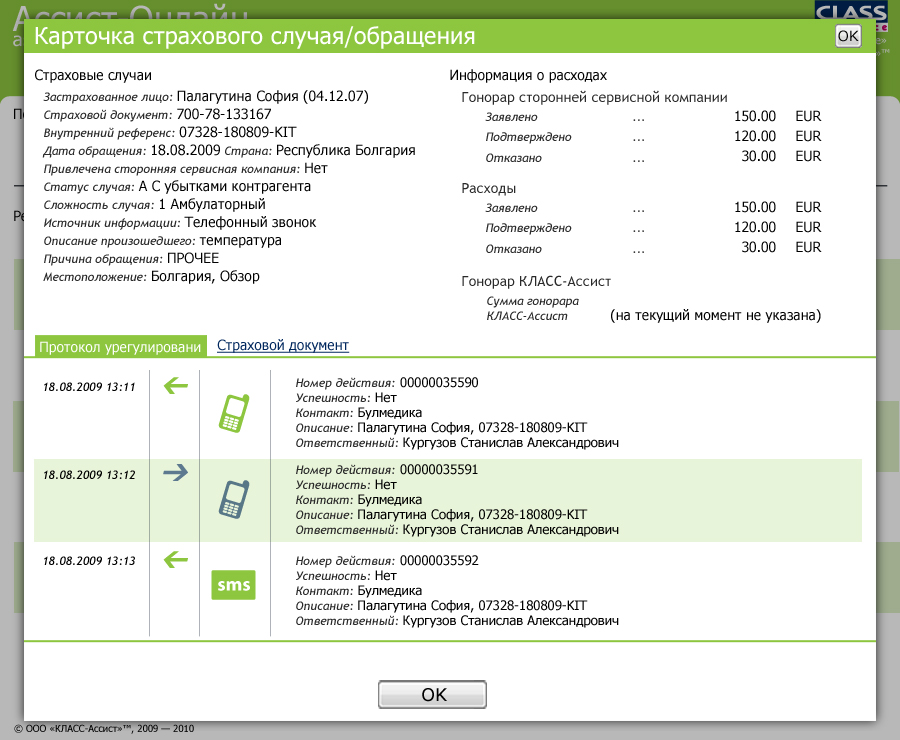900x740 pixels.
Task: Expand details for Подтверждено in the fee section
Action: [x=638, y=137]
